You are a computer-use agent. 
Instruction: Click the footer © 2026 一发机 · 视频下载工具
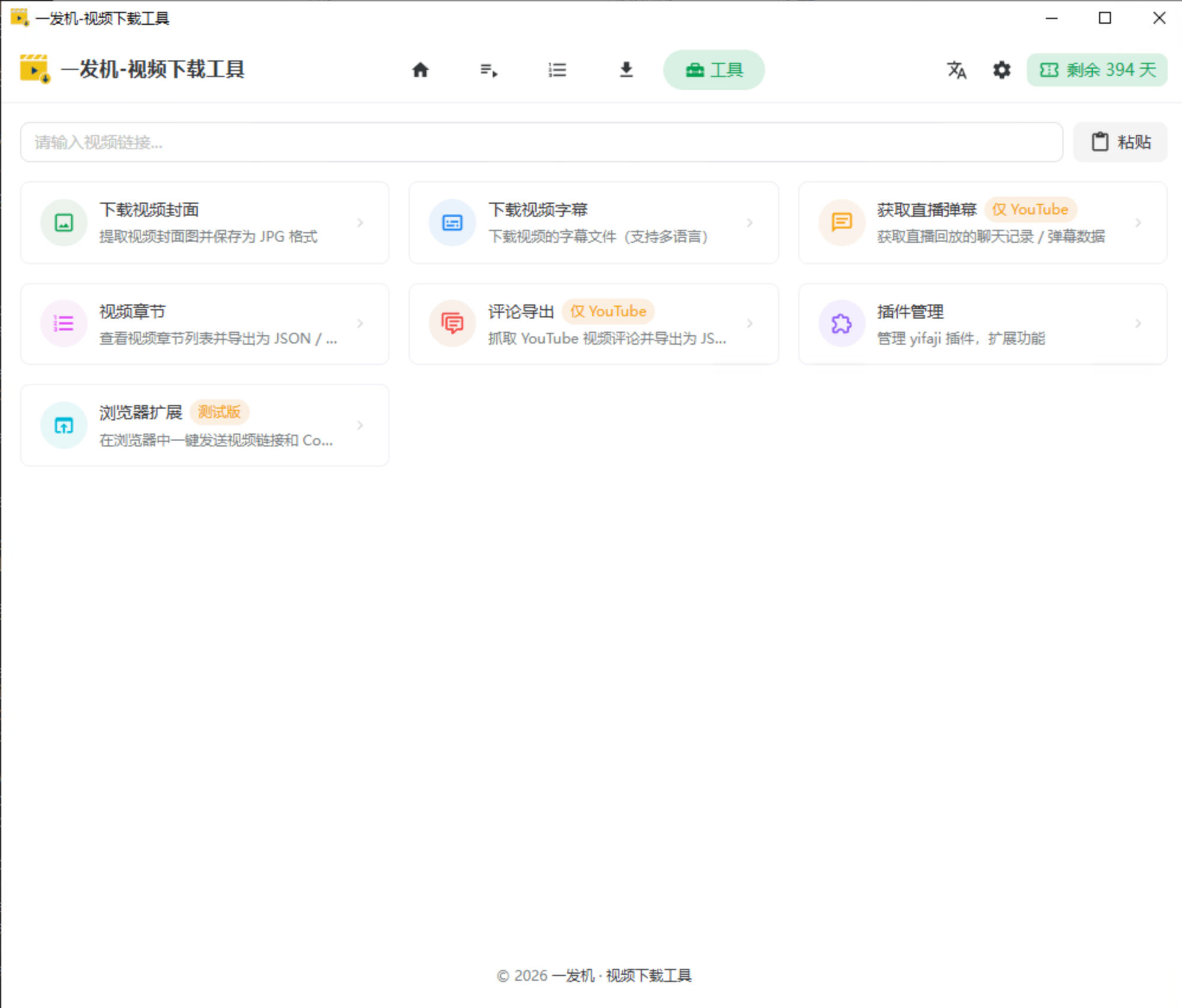[x=594, y=975]
